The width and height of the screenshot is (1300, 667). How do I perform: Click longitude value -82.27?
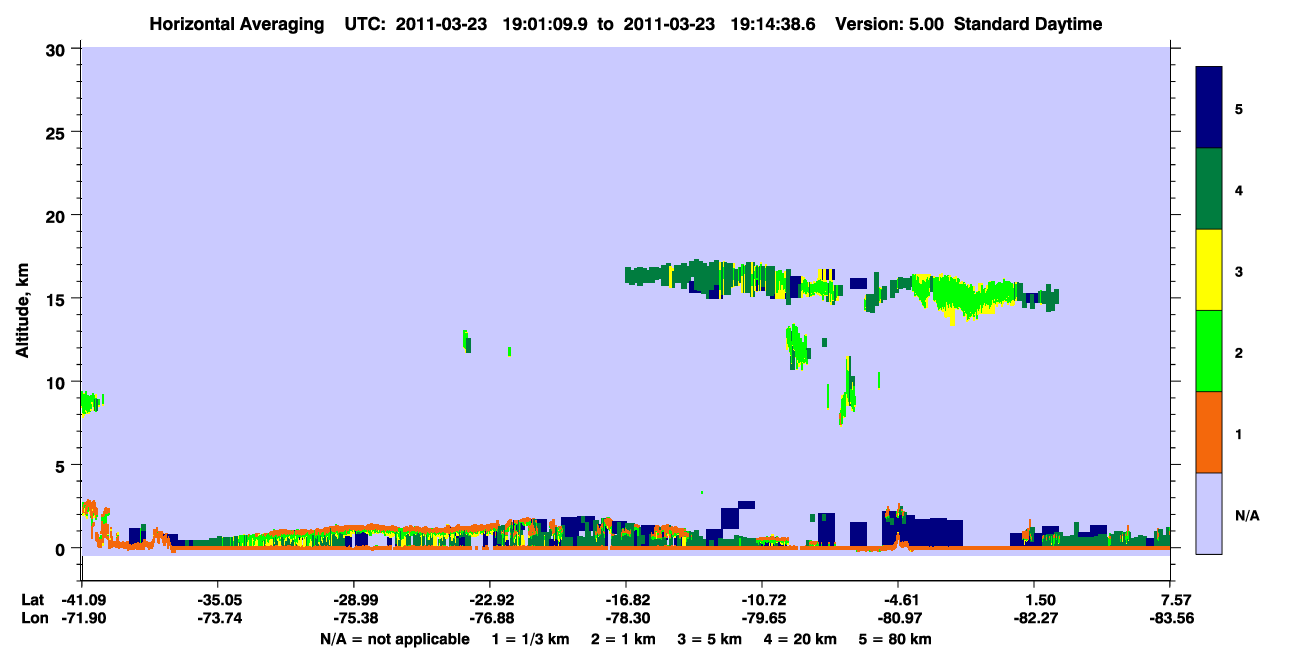(x=1034, y=618)
